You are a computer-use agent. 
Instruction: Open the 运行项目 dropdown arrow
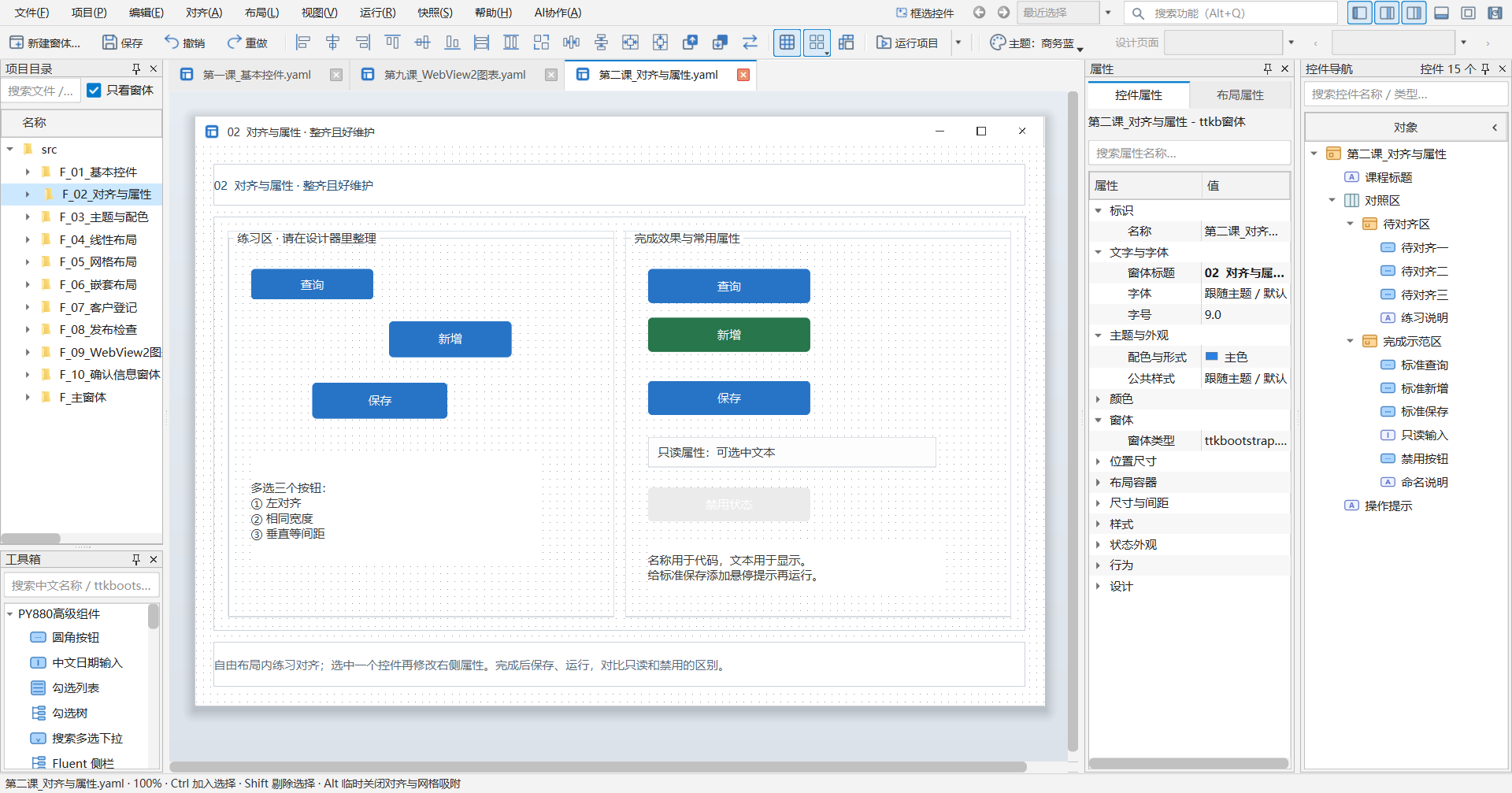pyautogui.click(x=958, y=43)
